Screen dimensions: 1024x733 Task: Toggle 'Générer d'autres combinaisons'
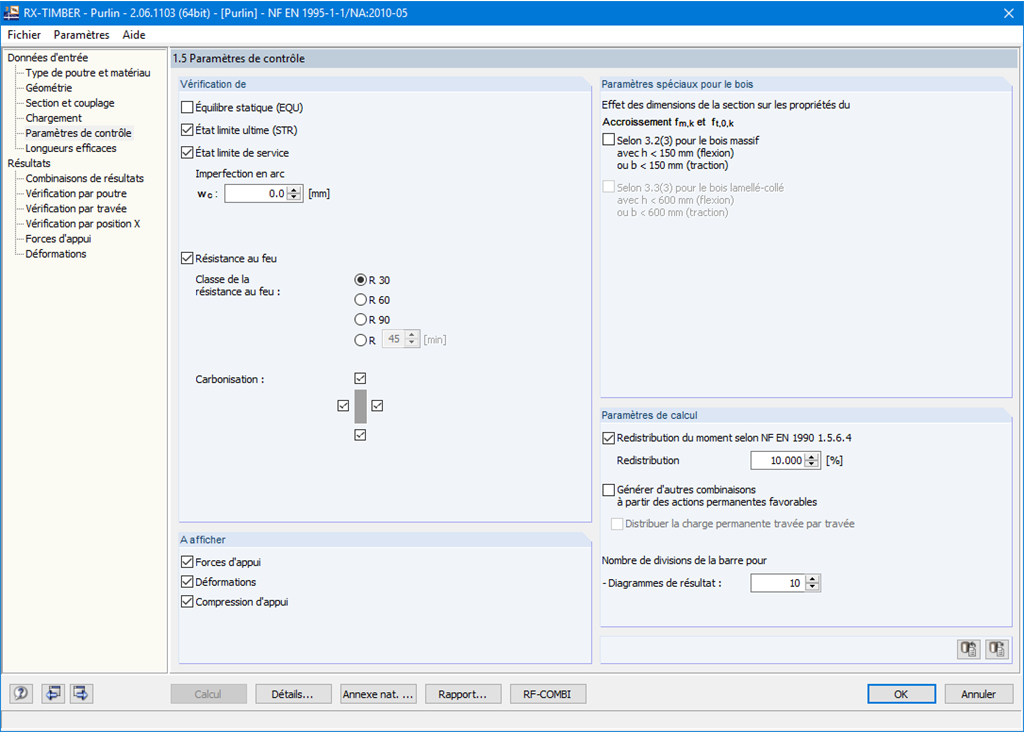(x=606, y=489)
